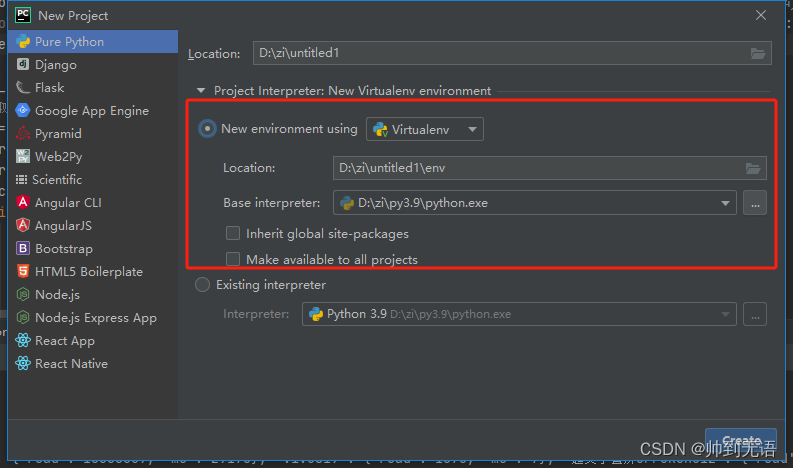Choose the HTML5 Boilerplate project type

pyautogui.click(x=93, y=271)
